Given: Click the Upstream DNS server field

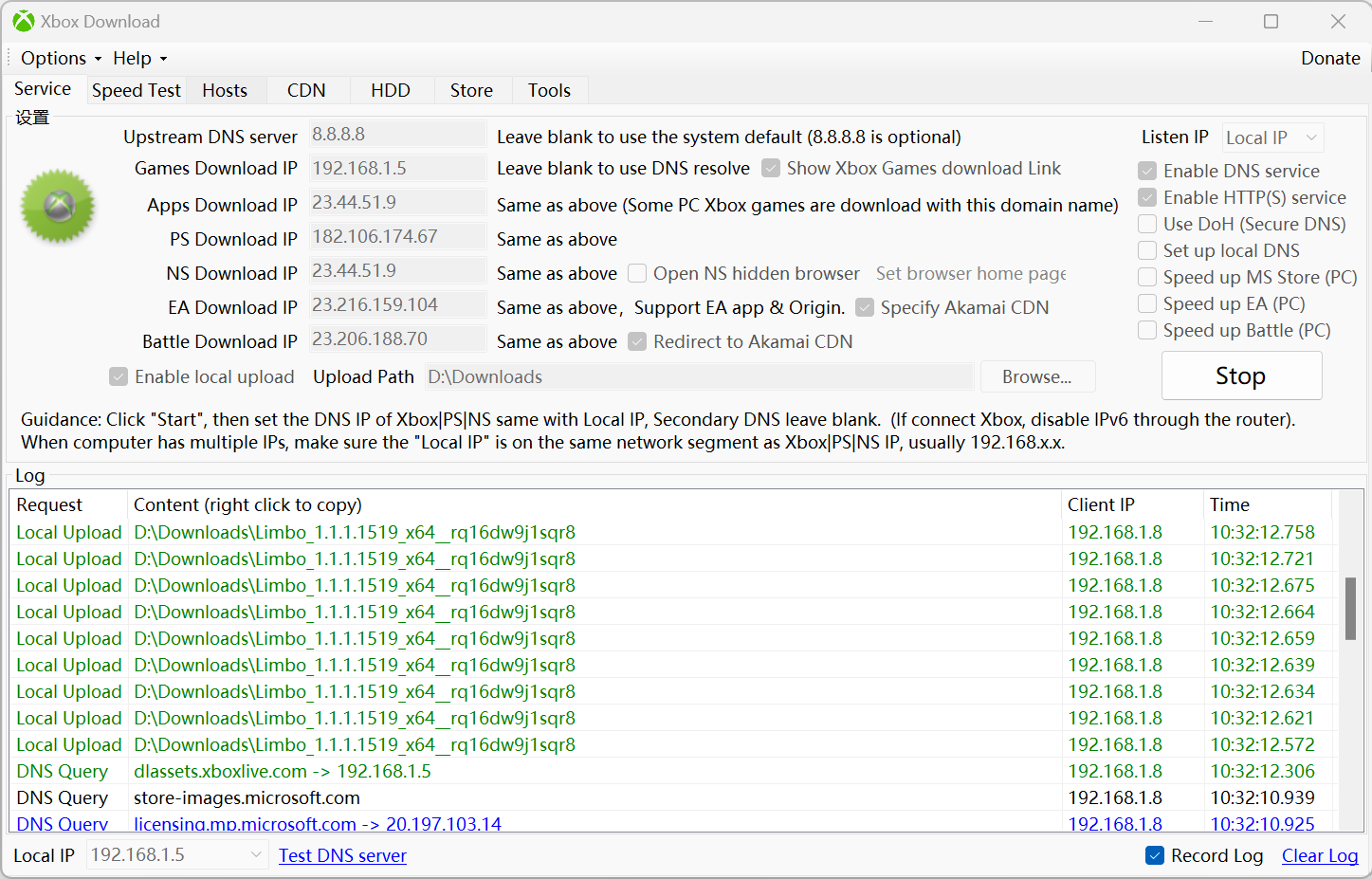Looking at the screenshot, I should click(x=397, y=135).
